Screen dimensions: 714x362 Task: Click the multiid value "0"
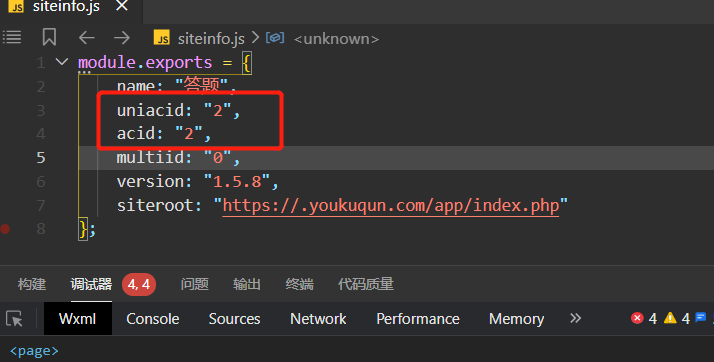[x=218, y=158]
